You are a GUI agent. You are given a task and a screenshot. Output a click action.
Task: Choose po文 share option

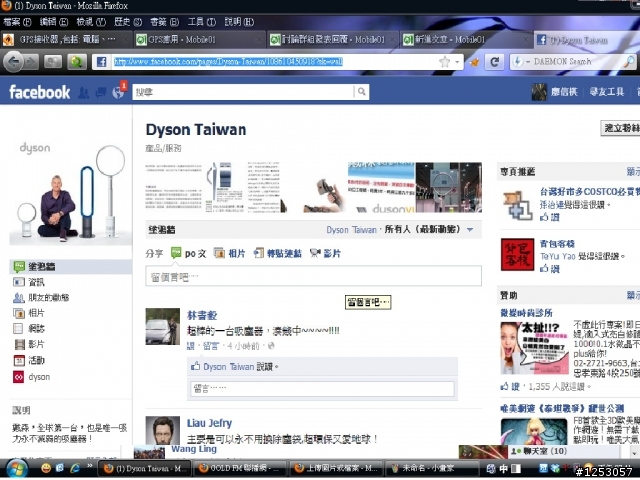click(189, 253)
